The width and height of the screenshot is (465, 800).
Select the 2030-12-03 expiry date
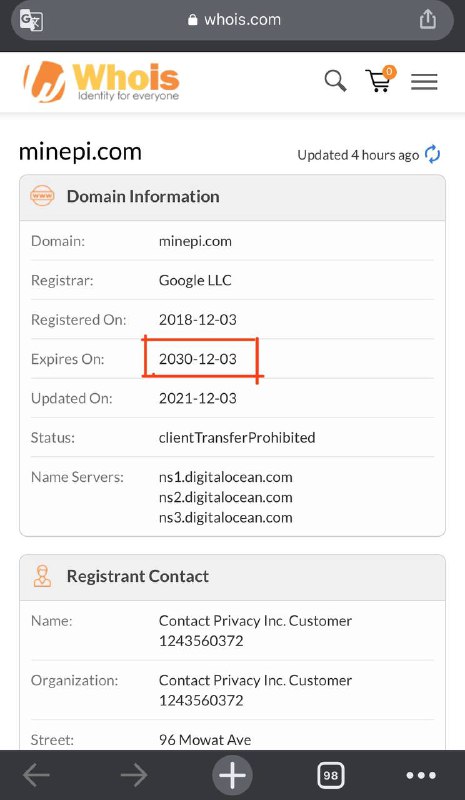(198, 359)
